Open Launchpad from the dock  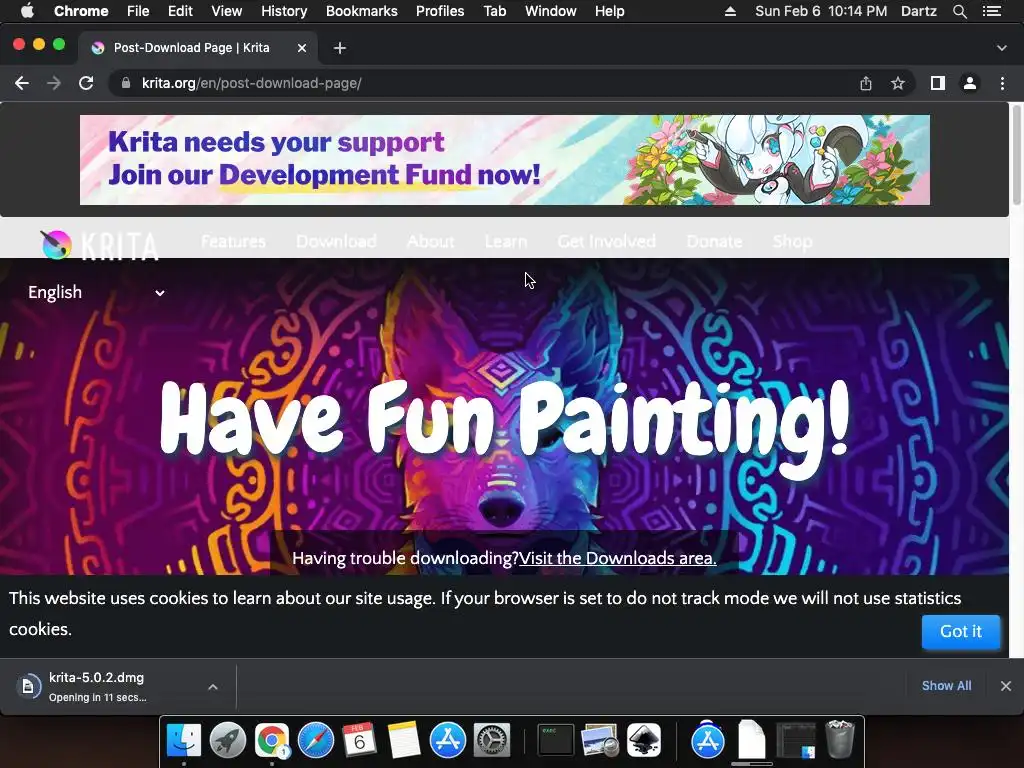coord(227,740)
